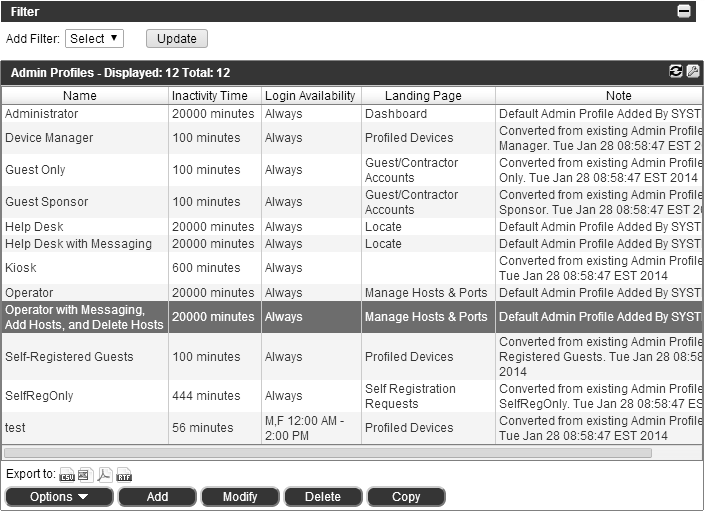Select the test profile row
Image resolution: width=705 pixels, height=512 pixels.
click(352, 428)
